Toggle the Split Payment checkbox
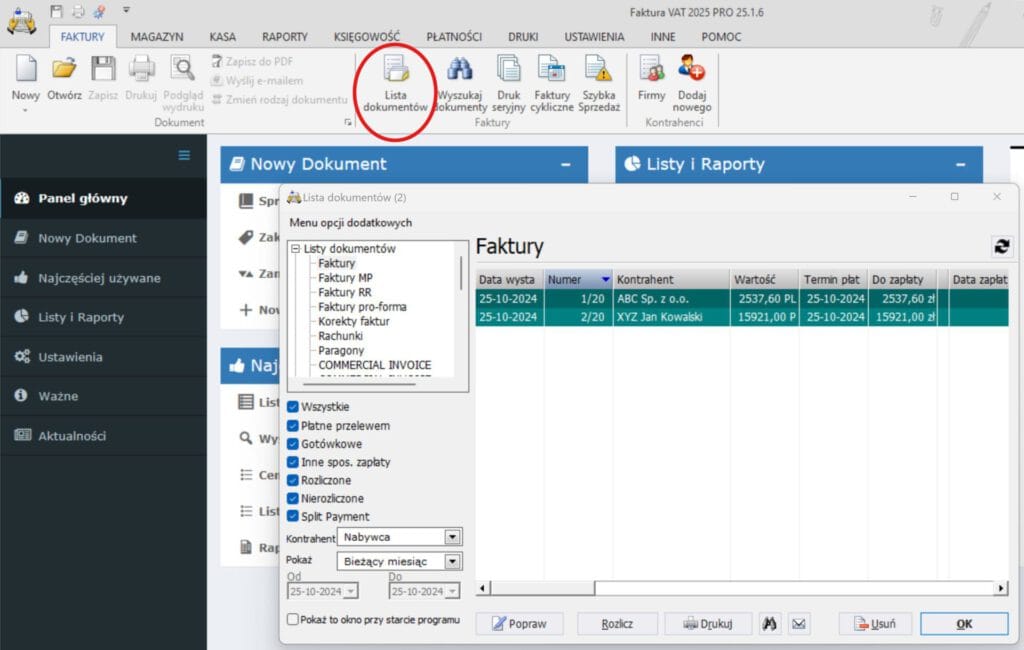 click(x=293, y=516)
